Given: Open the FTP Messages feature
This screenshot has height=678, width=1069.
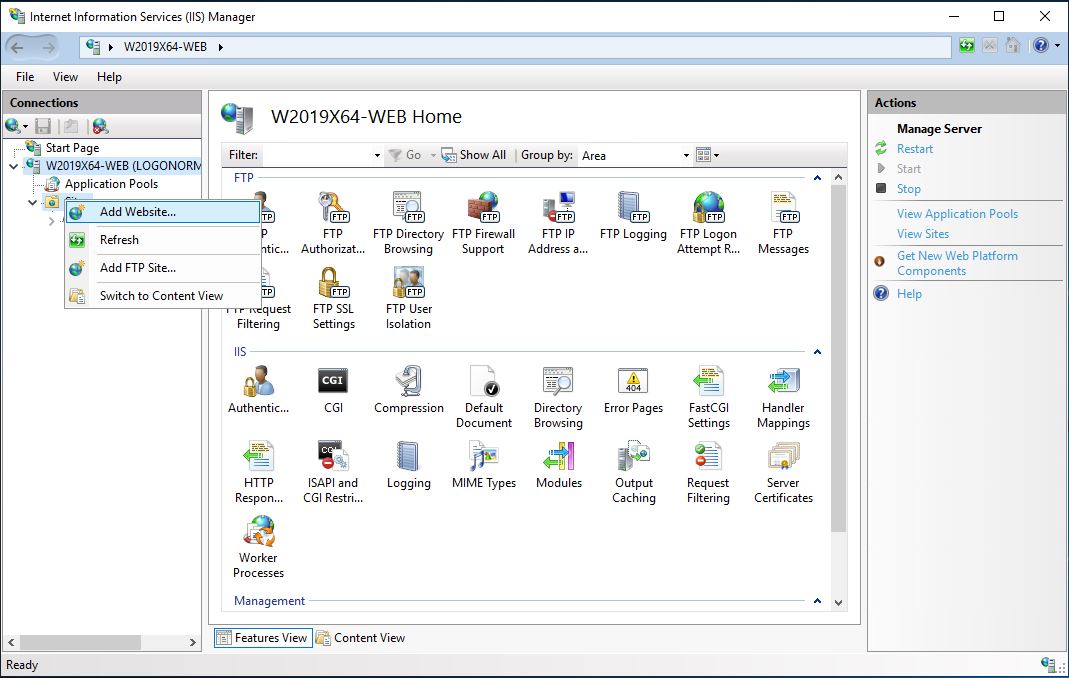Looking at the screenshot, I should 783,223.
